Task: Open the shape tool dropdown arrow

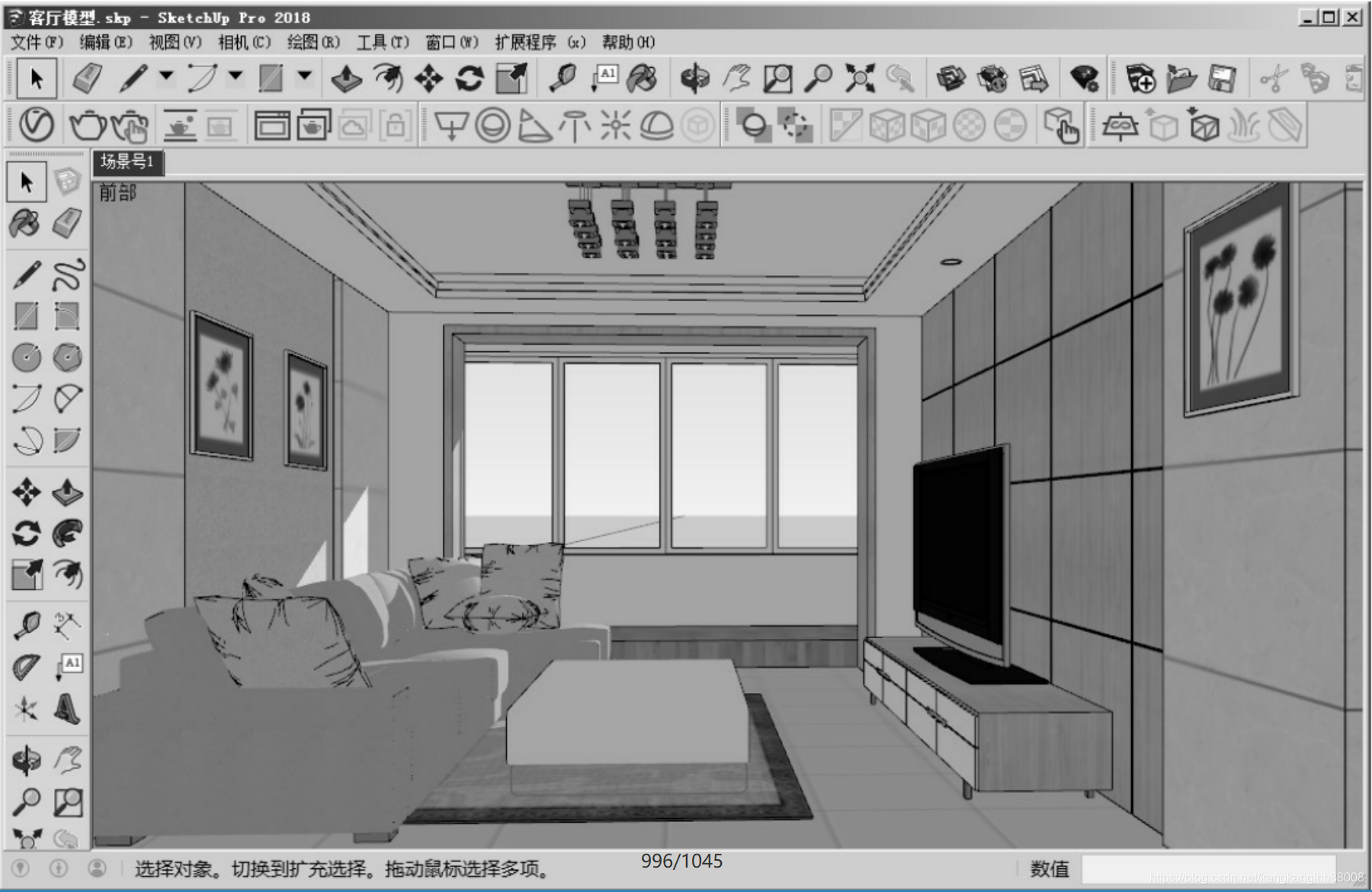Action: pyautogui.click(x=305, y=76)
